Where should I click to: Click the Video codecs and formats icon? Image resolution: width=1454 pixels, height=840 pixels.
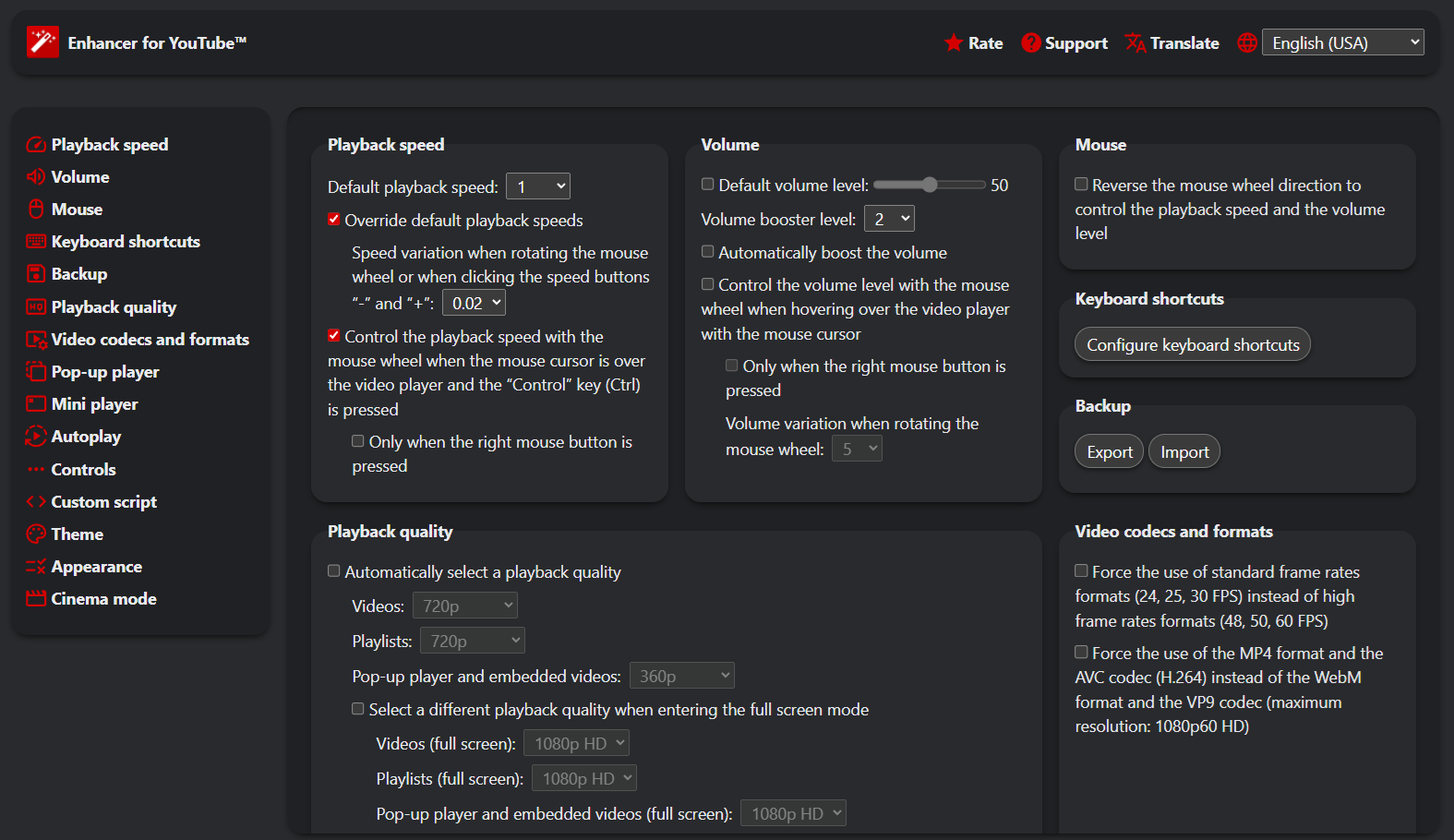[36, 340]
